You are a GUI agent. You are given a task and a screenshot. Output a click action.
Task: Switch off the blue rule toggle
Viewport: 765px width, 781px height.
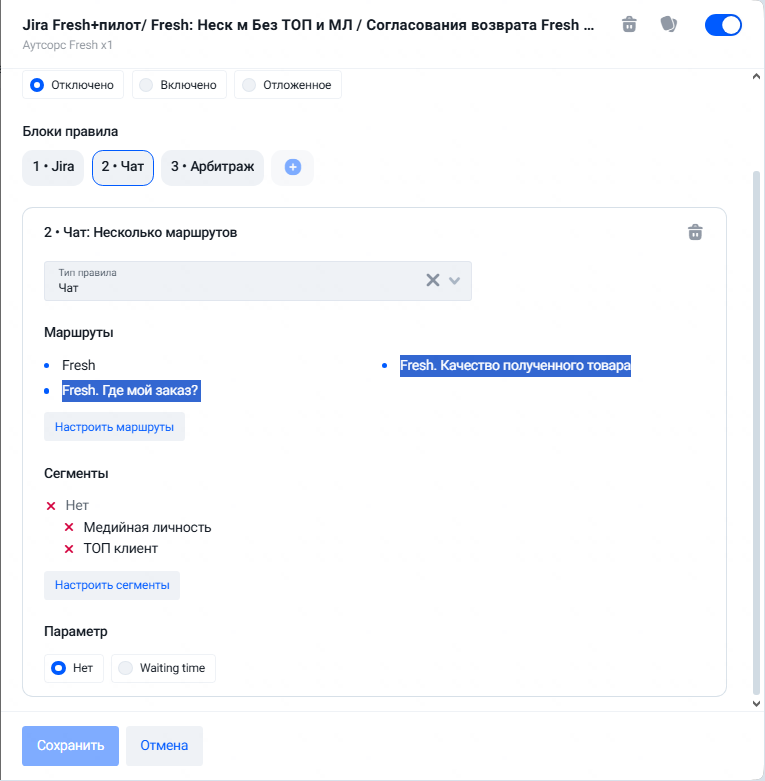pos(723,25)
